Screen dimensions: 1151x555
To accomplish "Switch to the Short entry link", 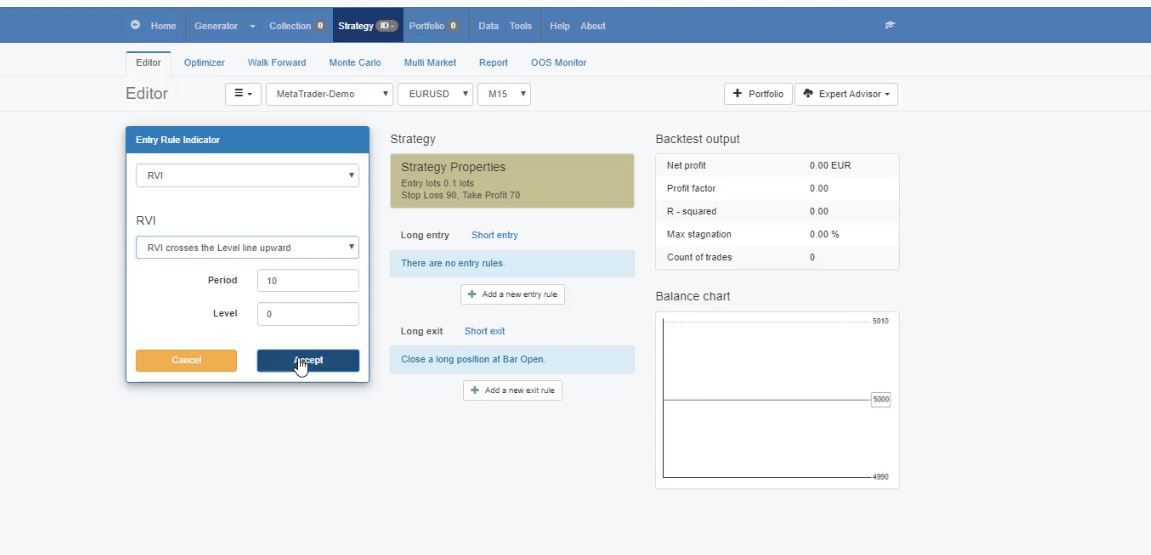I will 494,235.
